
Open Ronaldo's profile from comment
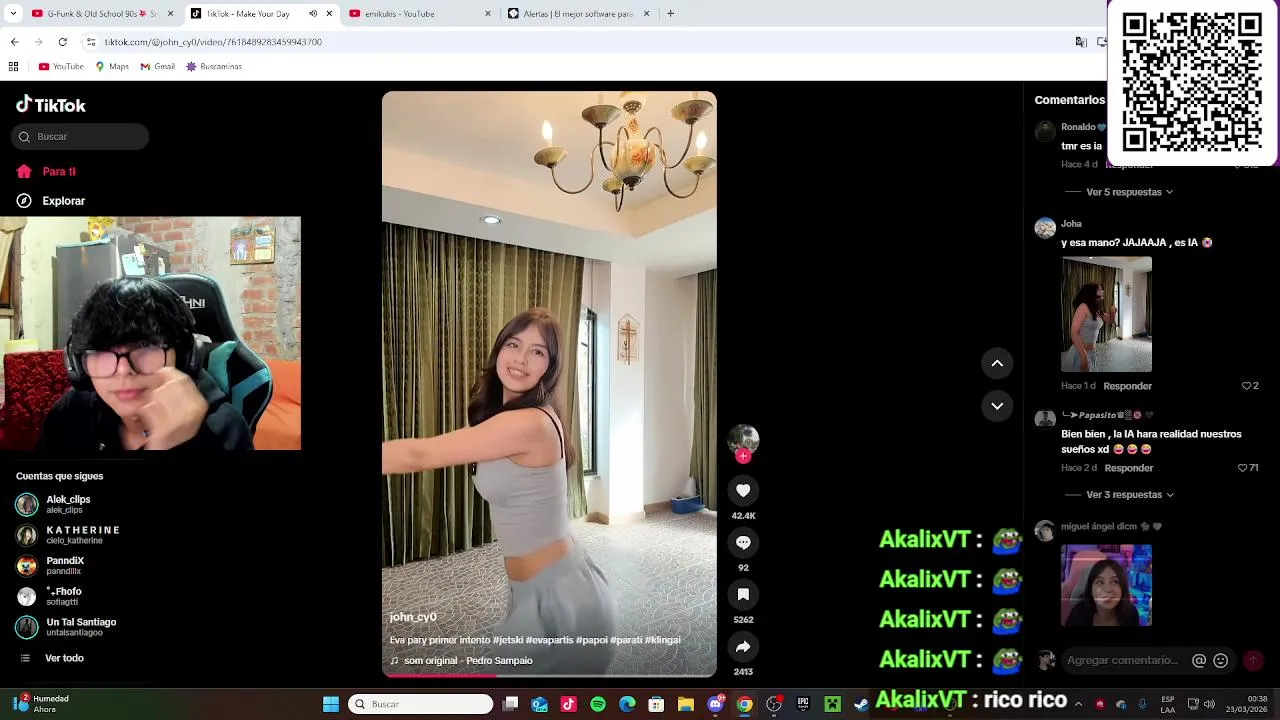[1083, 127]
